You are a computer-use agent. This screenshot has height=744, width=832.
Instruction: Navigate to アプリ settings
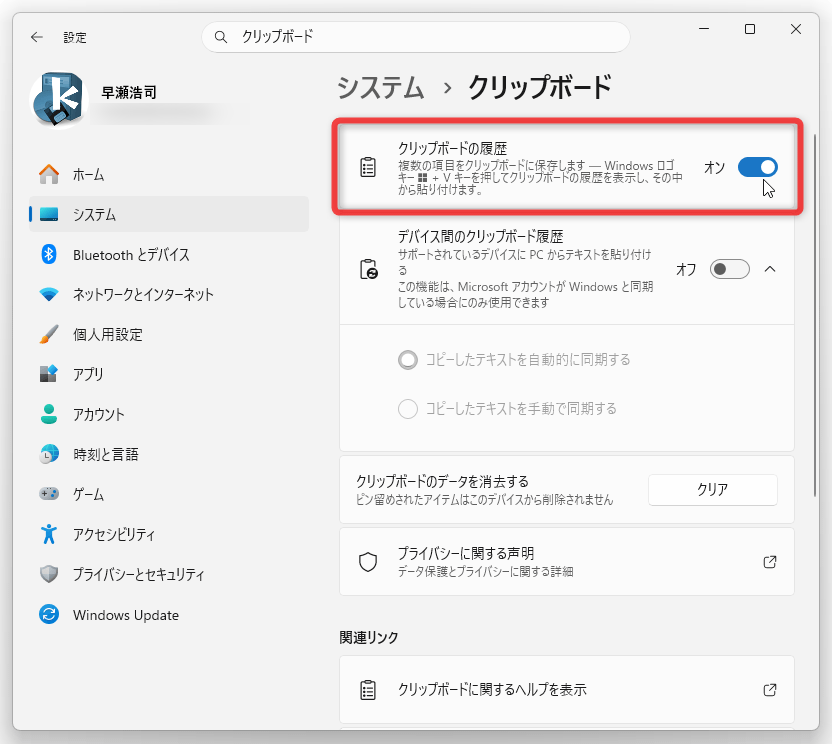point(169,374)
